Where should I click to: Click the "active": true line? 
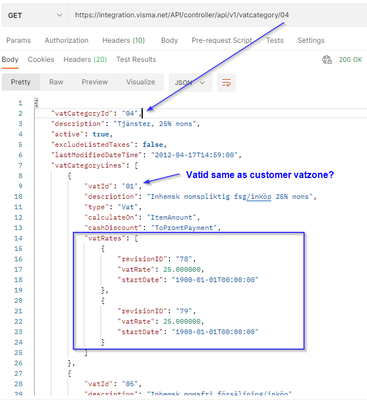point(82,134)
